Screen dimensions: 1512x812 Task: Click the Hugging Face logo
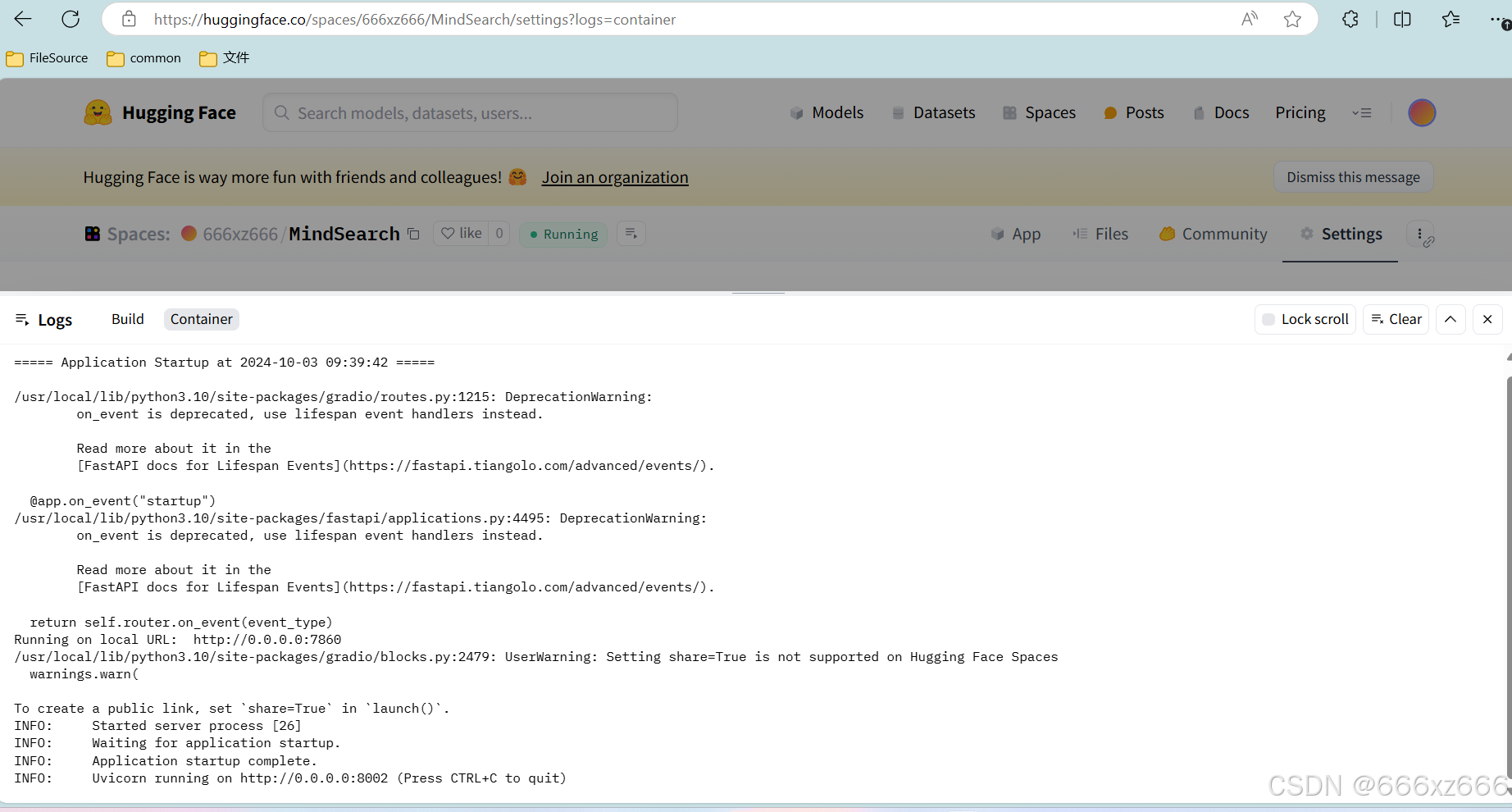160,112
